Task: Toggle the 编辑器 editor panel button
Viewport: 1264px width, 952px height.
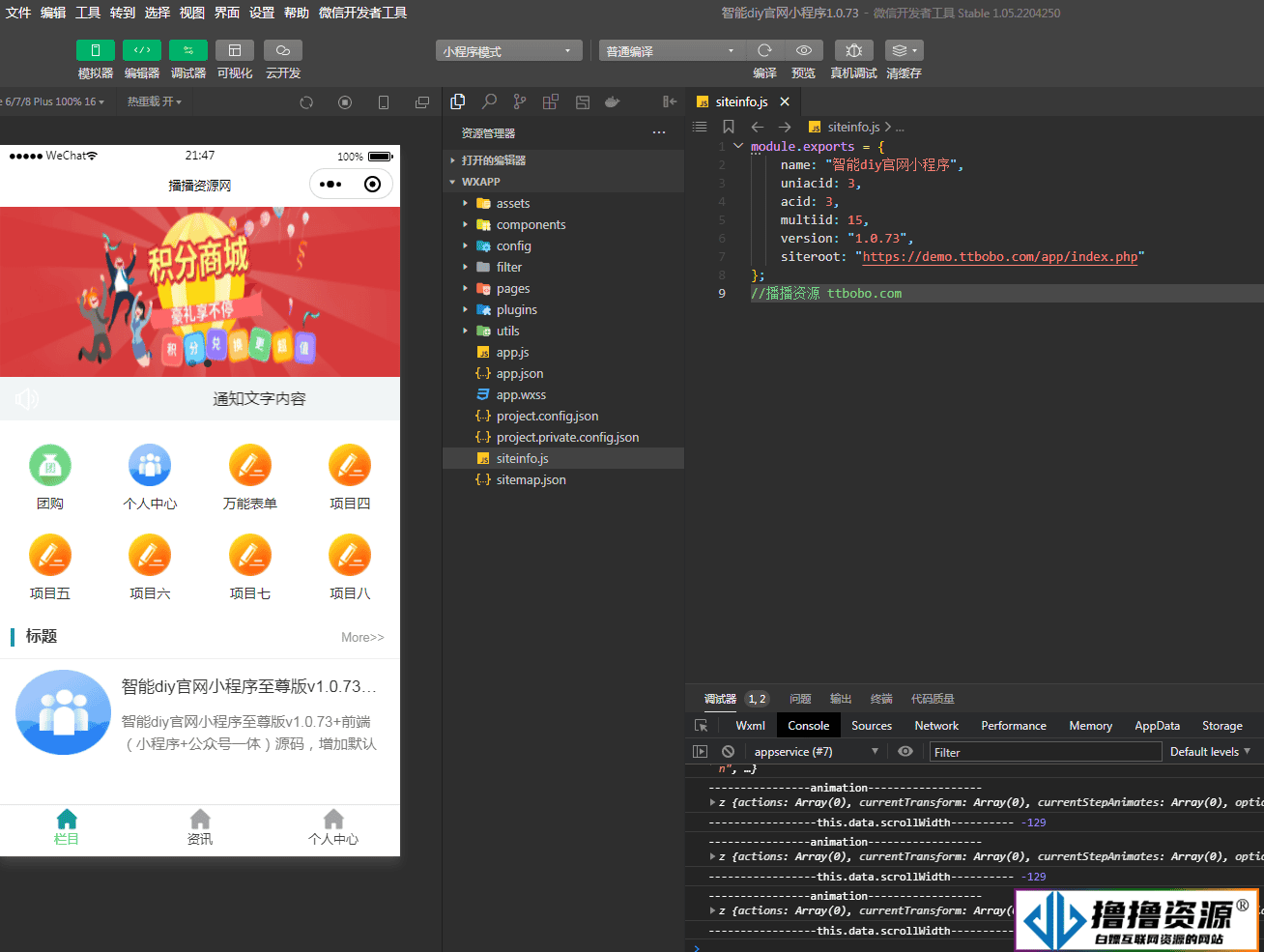Action: tap(142, 50)
